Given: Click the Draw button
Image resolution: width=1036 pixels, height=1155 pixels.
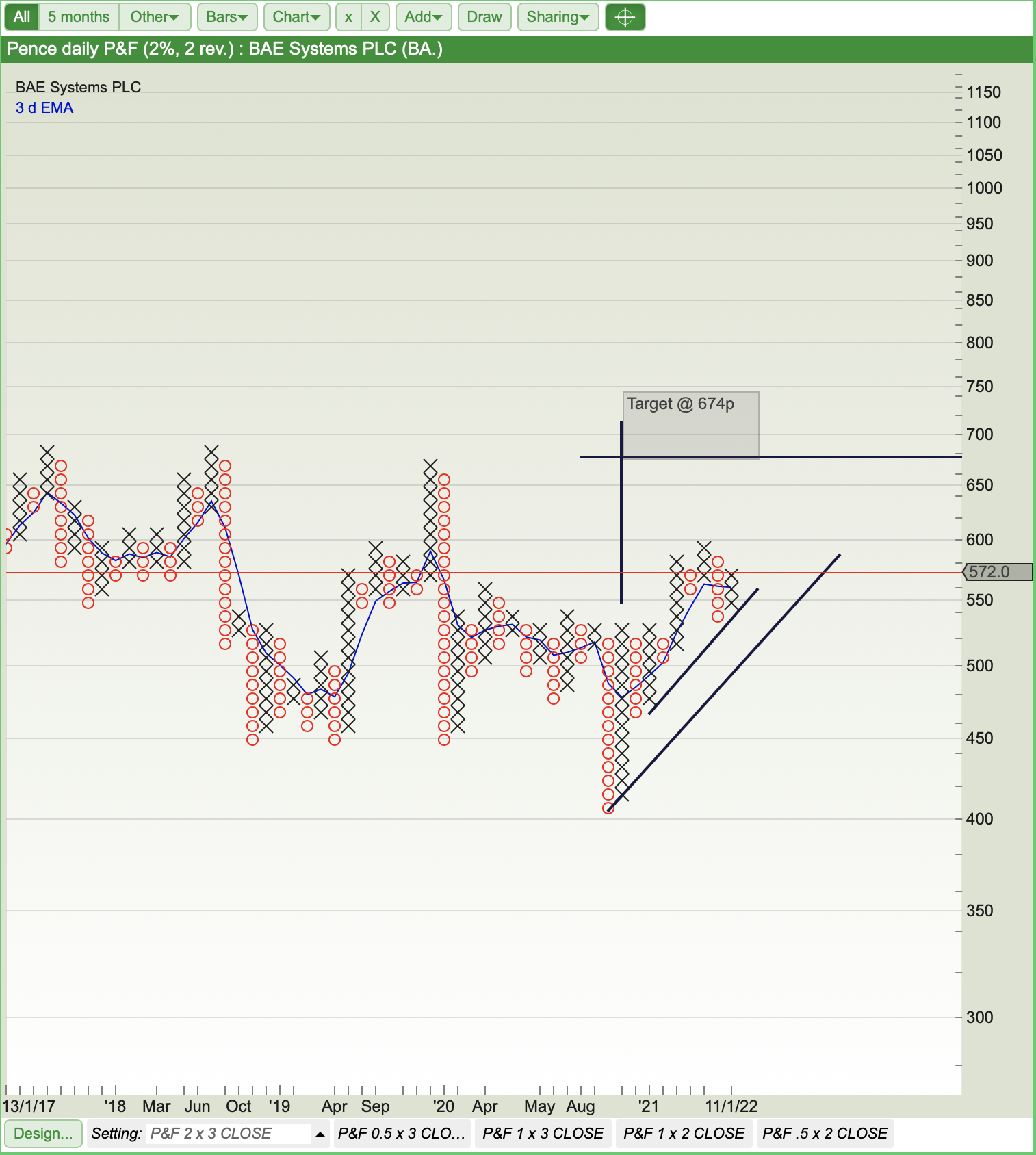Looking at the screenshot, I should pos(484,17).
